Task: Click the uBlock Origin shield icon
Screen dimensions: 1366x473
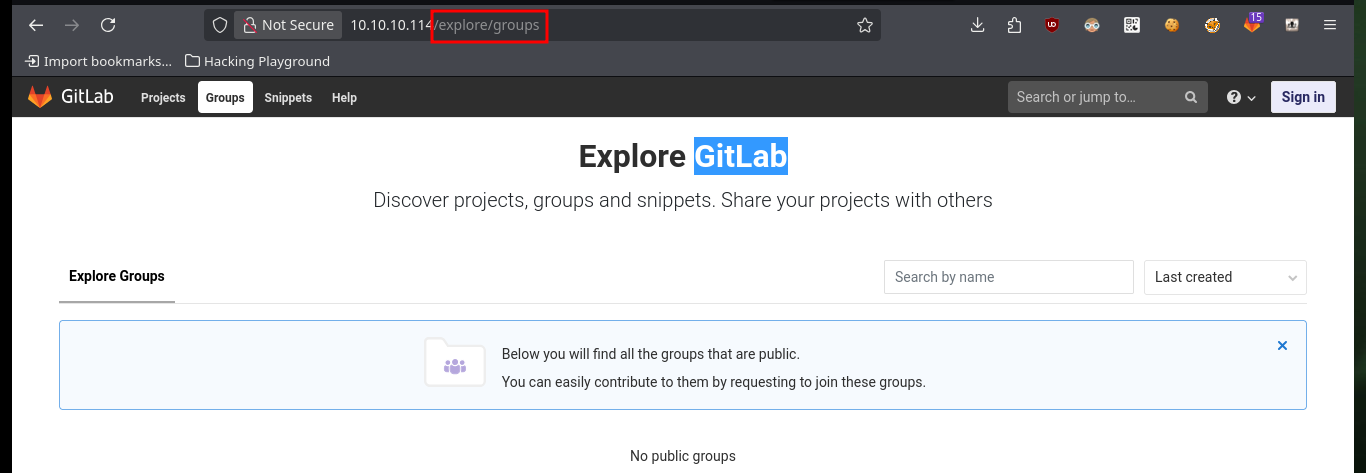Action: 1052,26
